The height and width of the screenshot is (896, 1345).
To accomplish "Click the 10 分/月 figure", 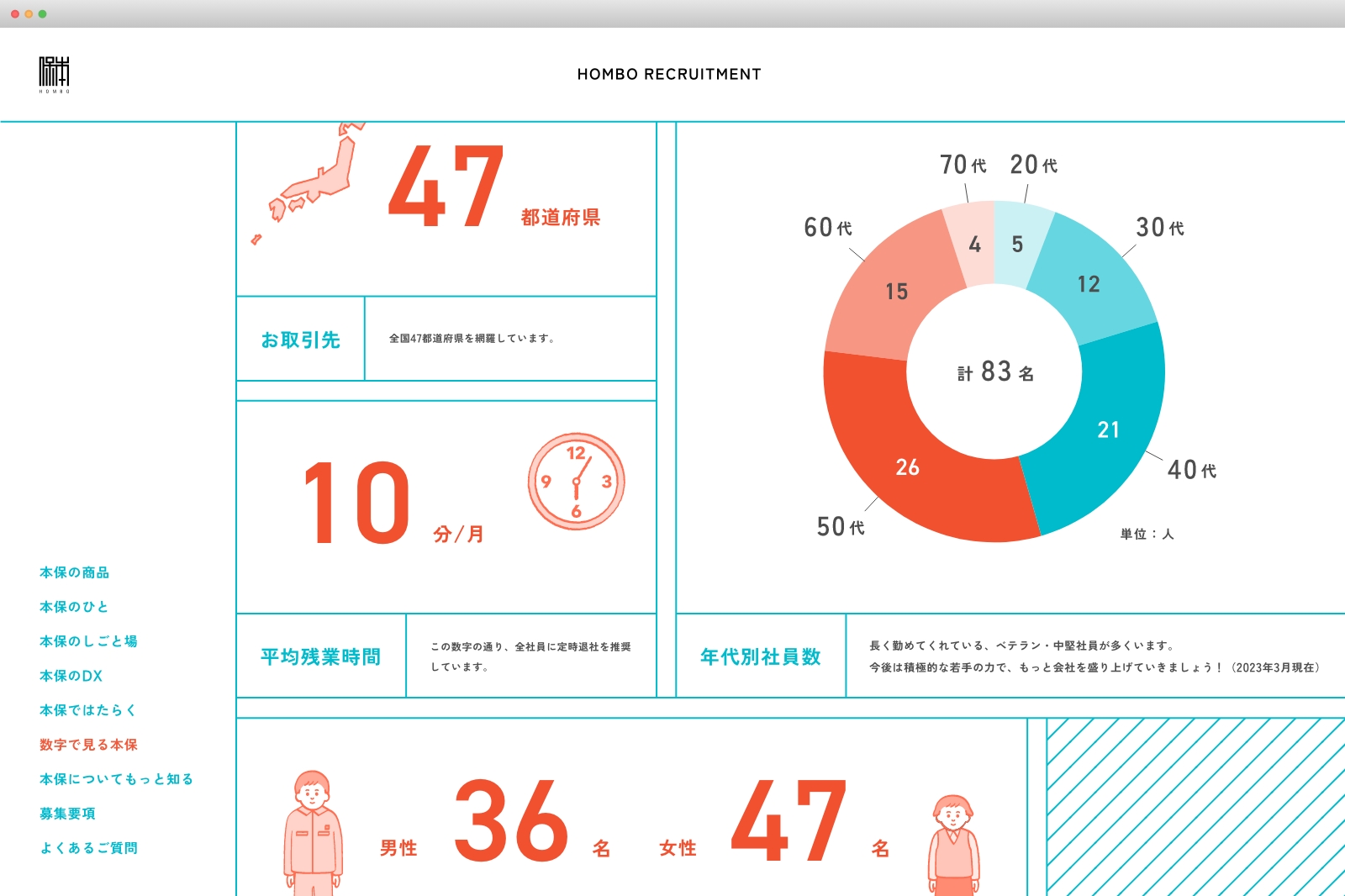I will coord(393,503).
